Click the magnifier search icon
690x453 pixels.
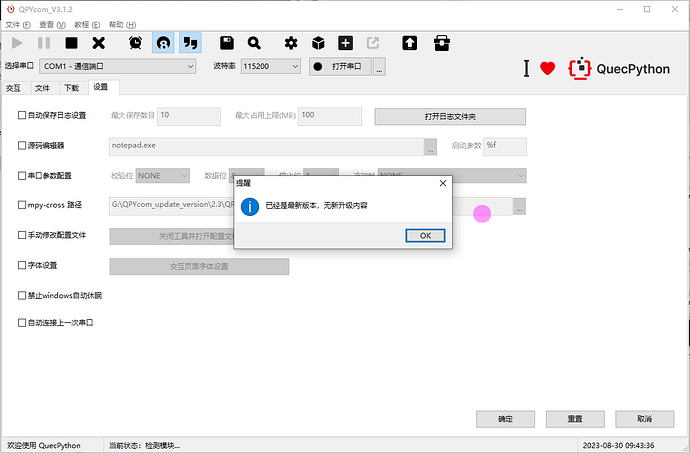tap(254, 43)
